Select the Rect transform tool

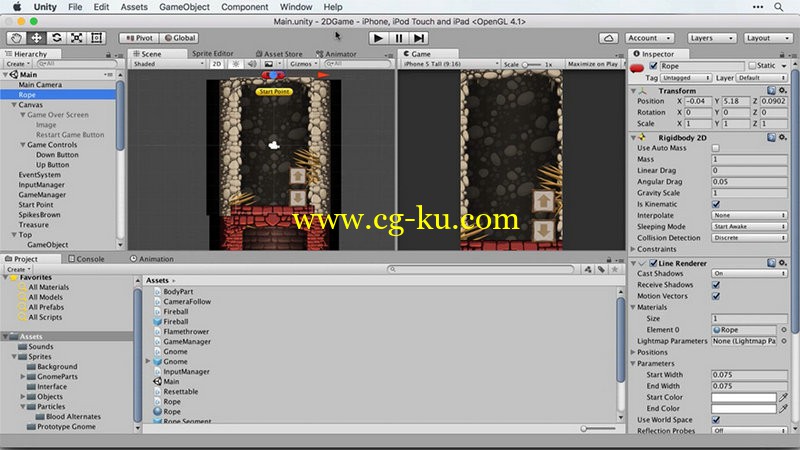click(x=96, y=38)
